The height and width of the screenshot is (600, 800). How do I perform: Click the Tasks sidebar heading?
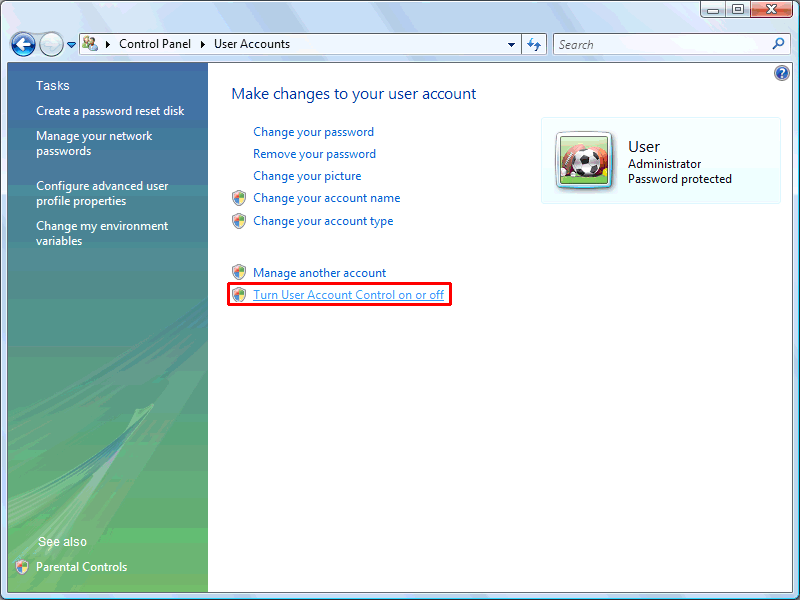(x=53, y=86)
